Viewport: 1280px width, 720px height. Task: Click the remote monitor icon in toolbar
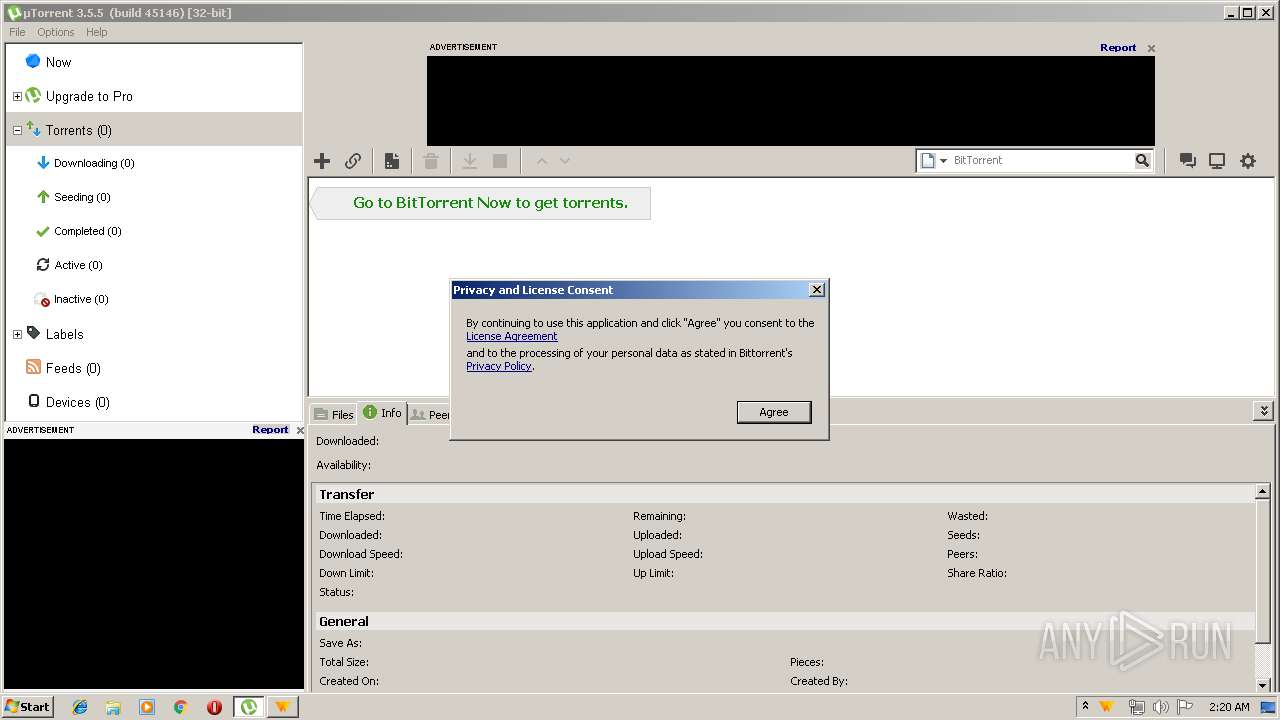pyautogui.click(x=1217, y=161)
